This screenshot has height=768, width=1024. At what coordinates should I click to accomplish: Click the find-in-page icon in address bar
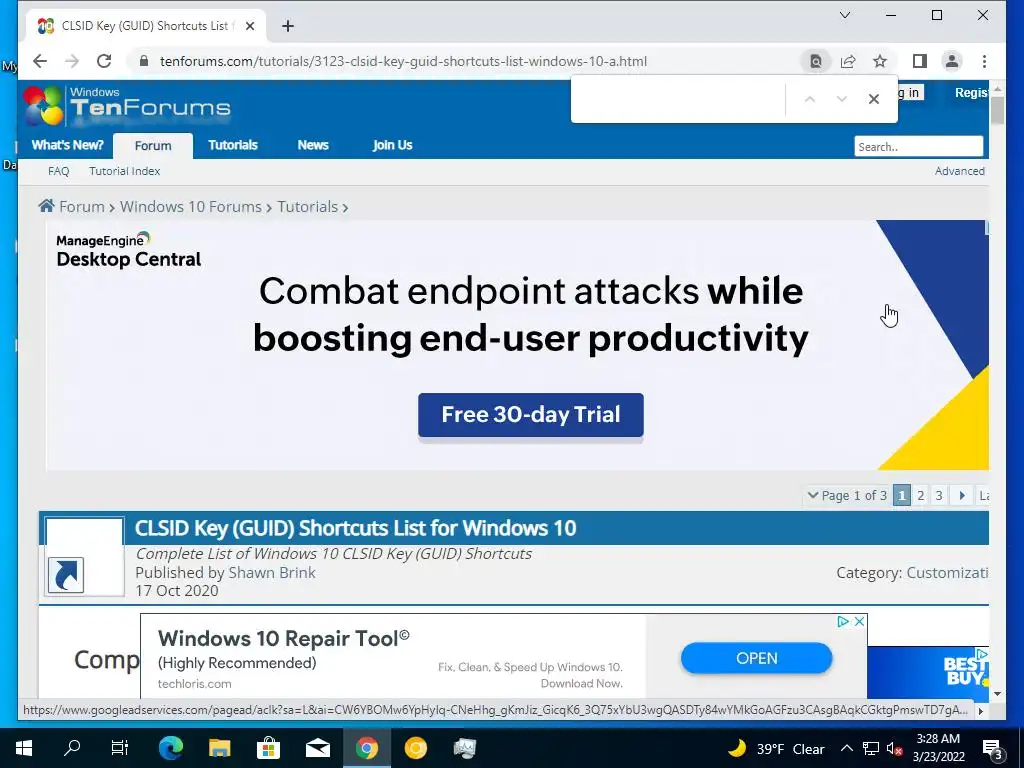click(x=816, y=61)
